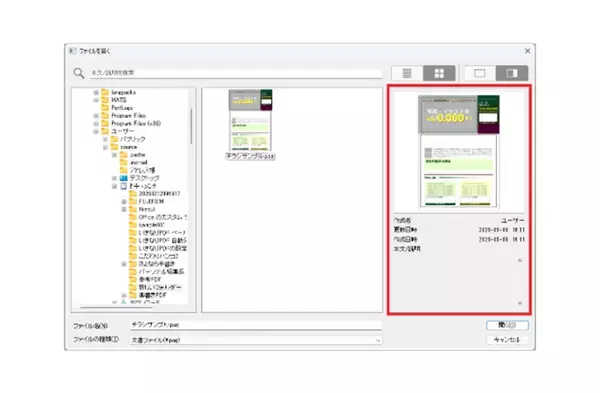This screenshot has width=600, height=393.
Task: Expand the 楽書きPDF tree node
Action: [124, 295]
